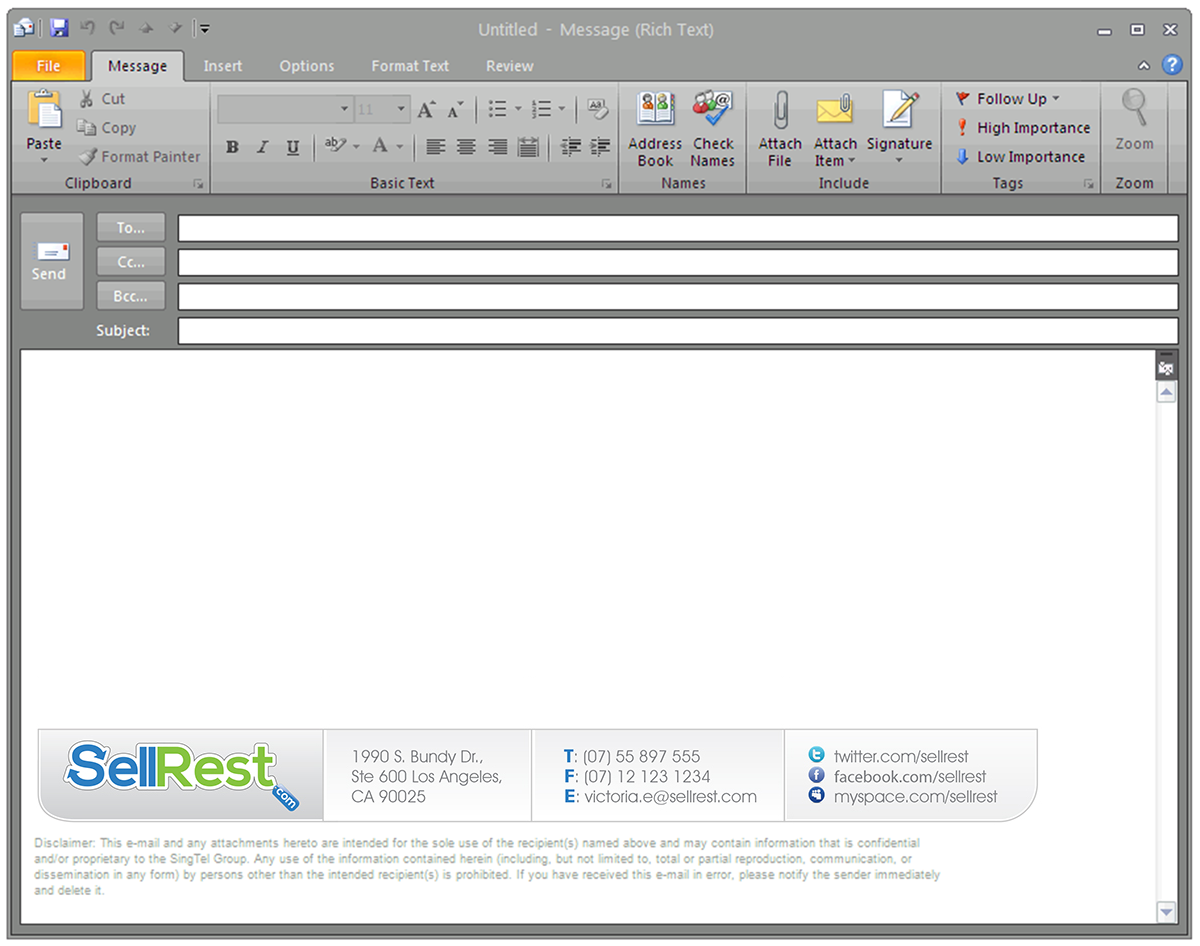The width and height of the screenshot is (1200, 946).
Task: Open the Help question mark icon
Action: pos(1172,65)
